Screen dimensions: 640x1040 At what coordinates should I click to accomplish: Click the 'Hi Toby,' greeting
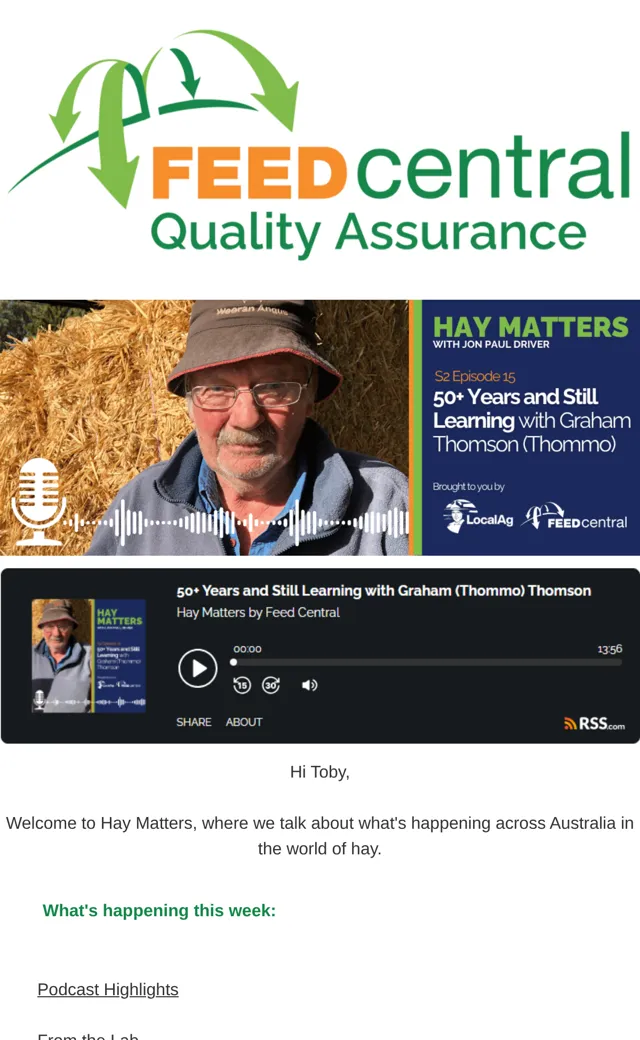[320, 772]
